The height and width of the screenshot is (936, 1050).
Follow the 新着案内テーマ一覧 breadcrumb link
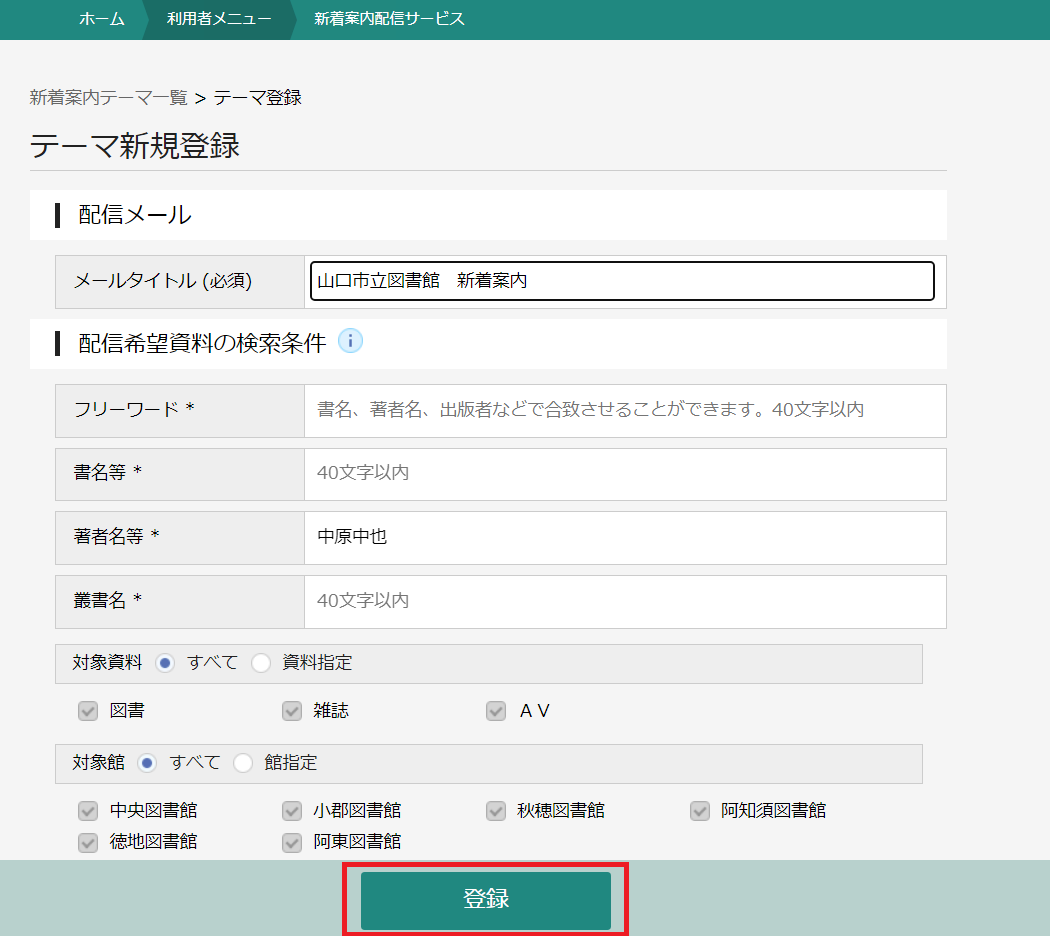[x=109, y=97]
